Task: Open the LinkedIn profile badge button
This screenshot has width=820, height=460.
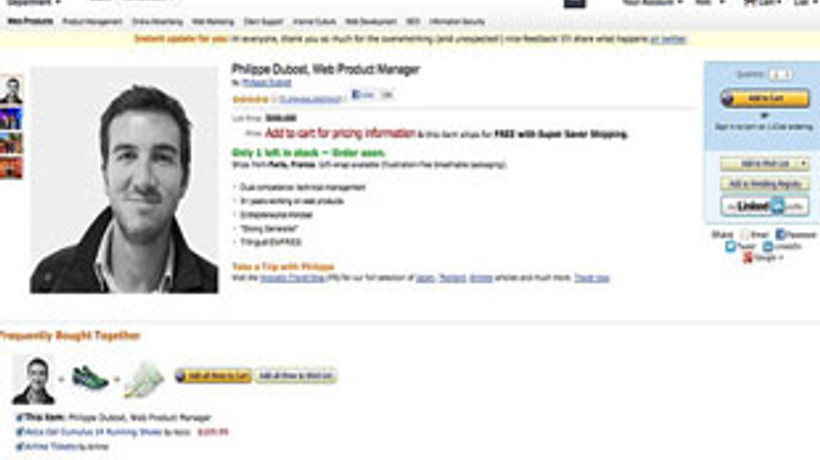Action: (x=765, y=206)
